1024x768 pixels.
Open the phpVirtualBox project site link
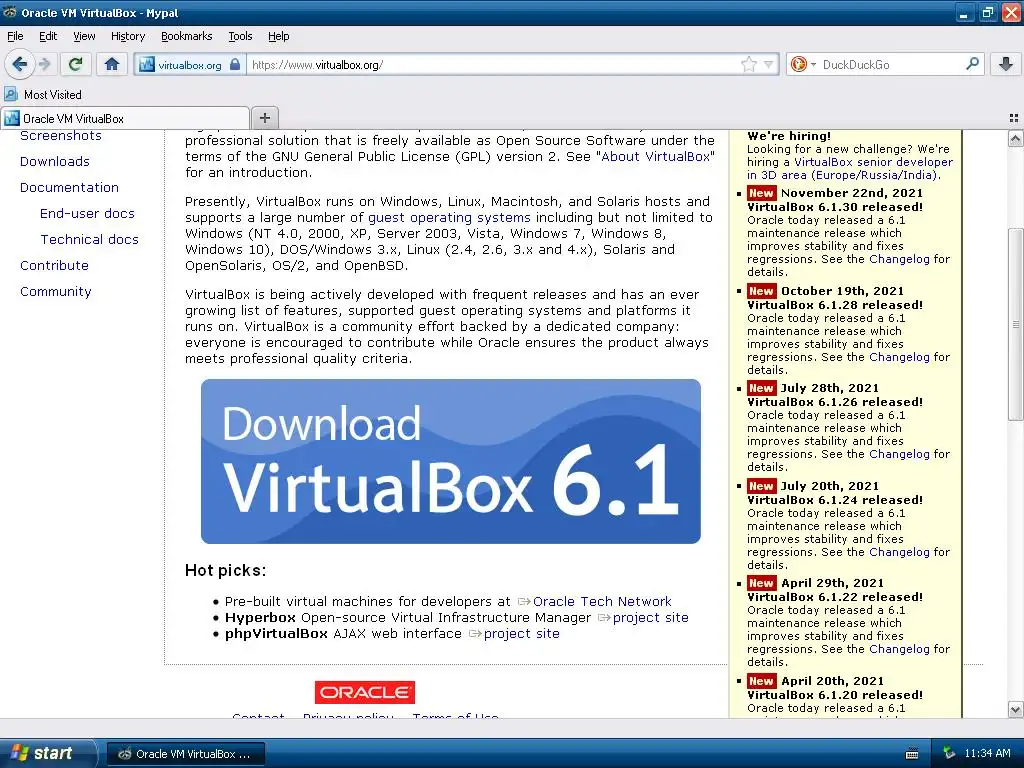coord(521,633)
